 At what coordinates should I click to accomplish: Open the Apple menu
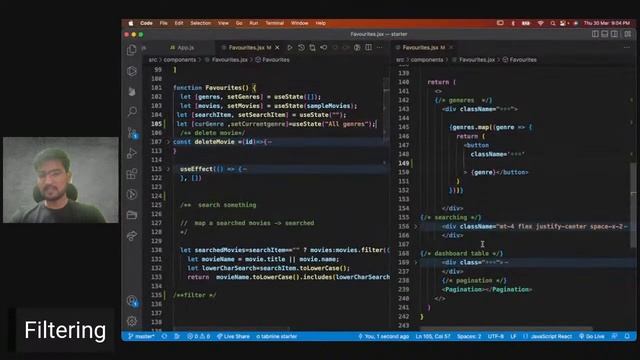click(131, 23)
